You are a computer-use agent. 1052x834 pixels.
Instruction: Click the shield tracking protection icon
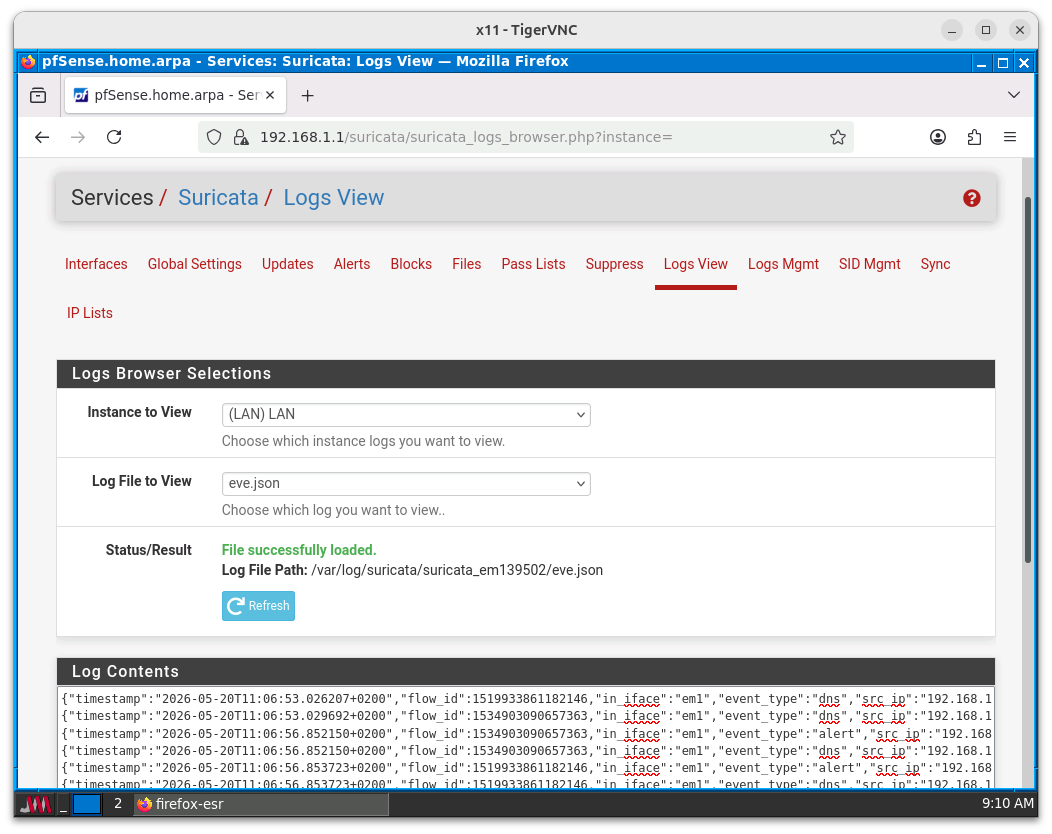[213, 137]
